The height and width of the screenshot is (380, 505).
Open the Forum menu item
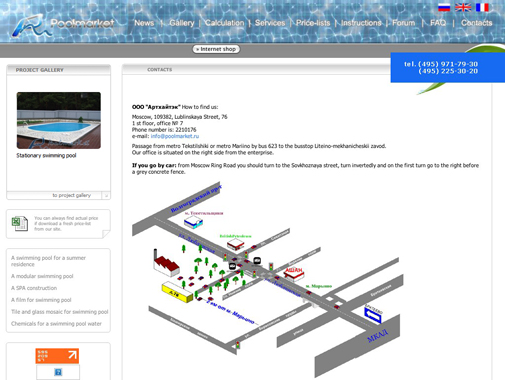point(404,23)
